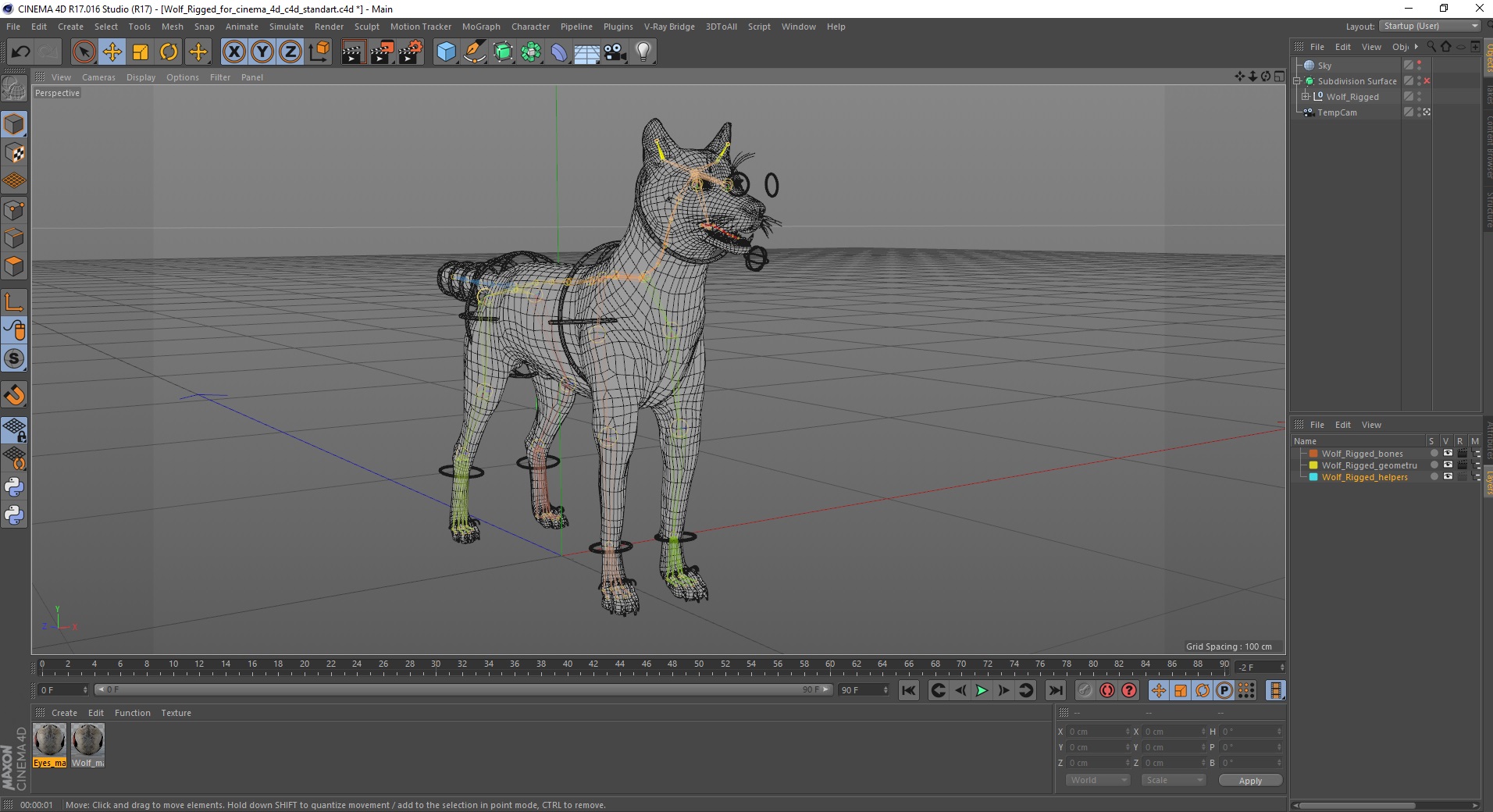Viewport: 1493px width, 812px height.
Task: Add a Floor environment object
Action: pyautogui.click(x=587, y=52)
